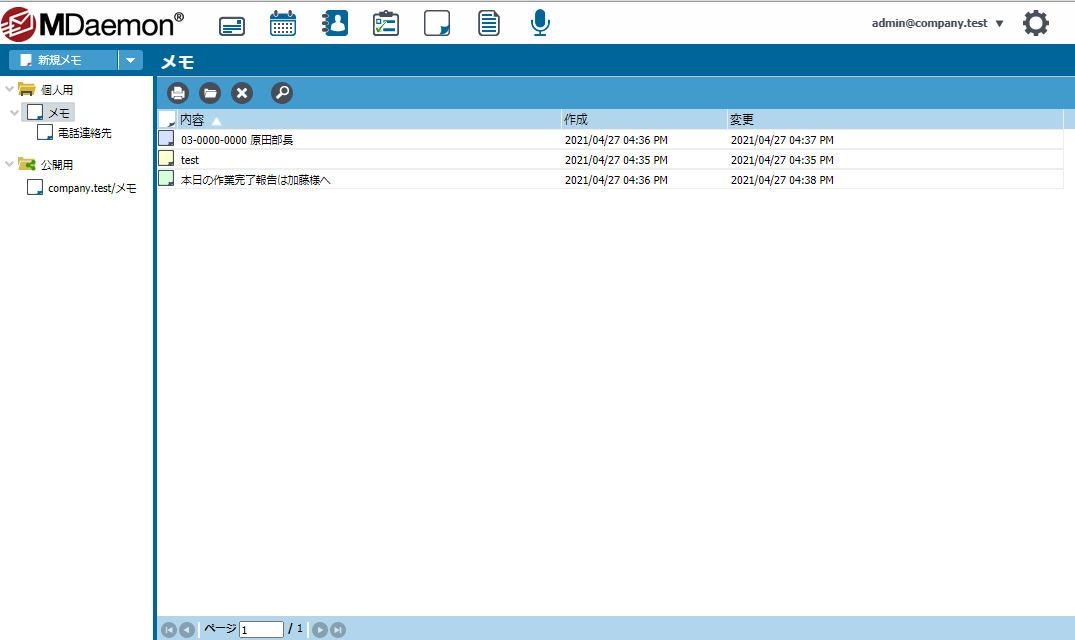Open search with the magnifier icon
This screenshot has width=1075, height=640.
(x=282, y=93)
